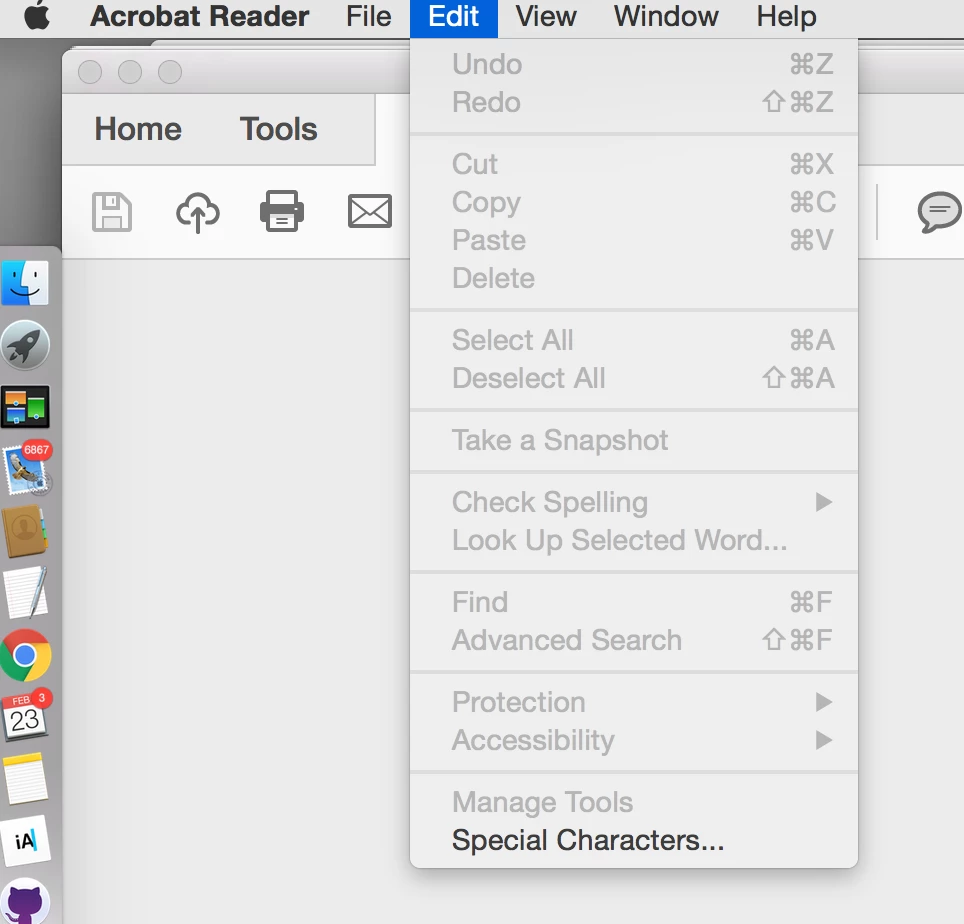Open GitHub Desktop cat icon
Image resolution: width=964 pixels, height=924 pixels.
click(25, 901)
